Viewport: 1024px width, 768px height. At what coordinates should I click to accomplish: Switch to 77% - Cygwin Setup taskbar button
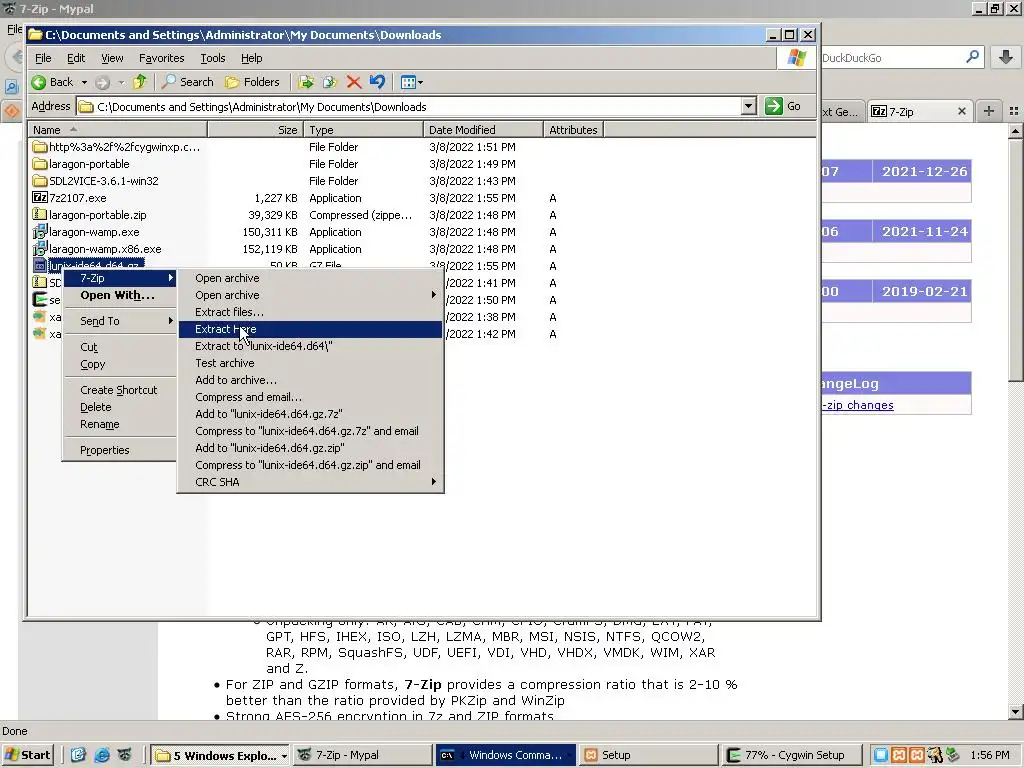point(792,755)
